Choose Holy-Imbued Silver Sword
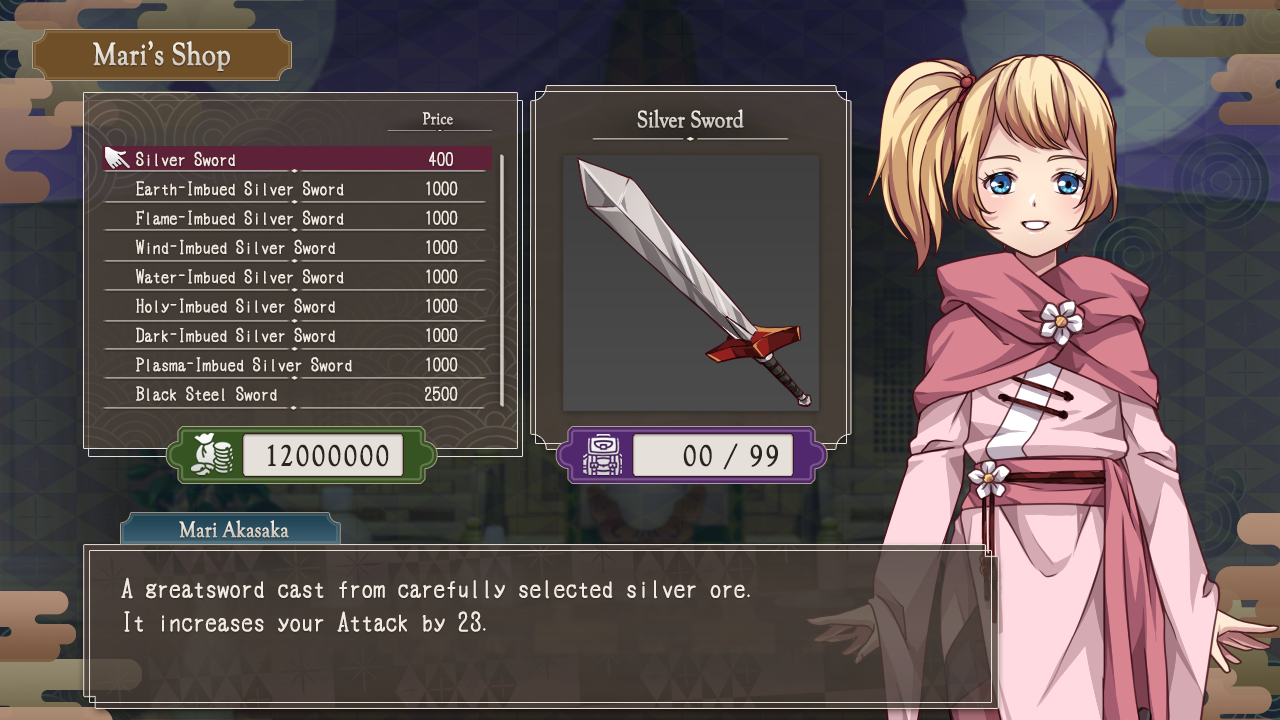Image resolution: width=1280 pixels, height=720 pixels. tap(298, 306)
